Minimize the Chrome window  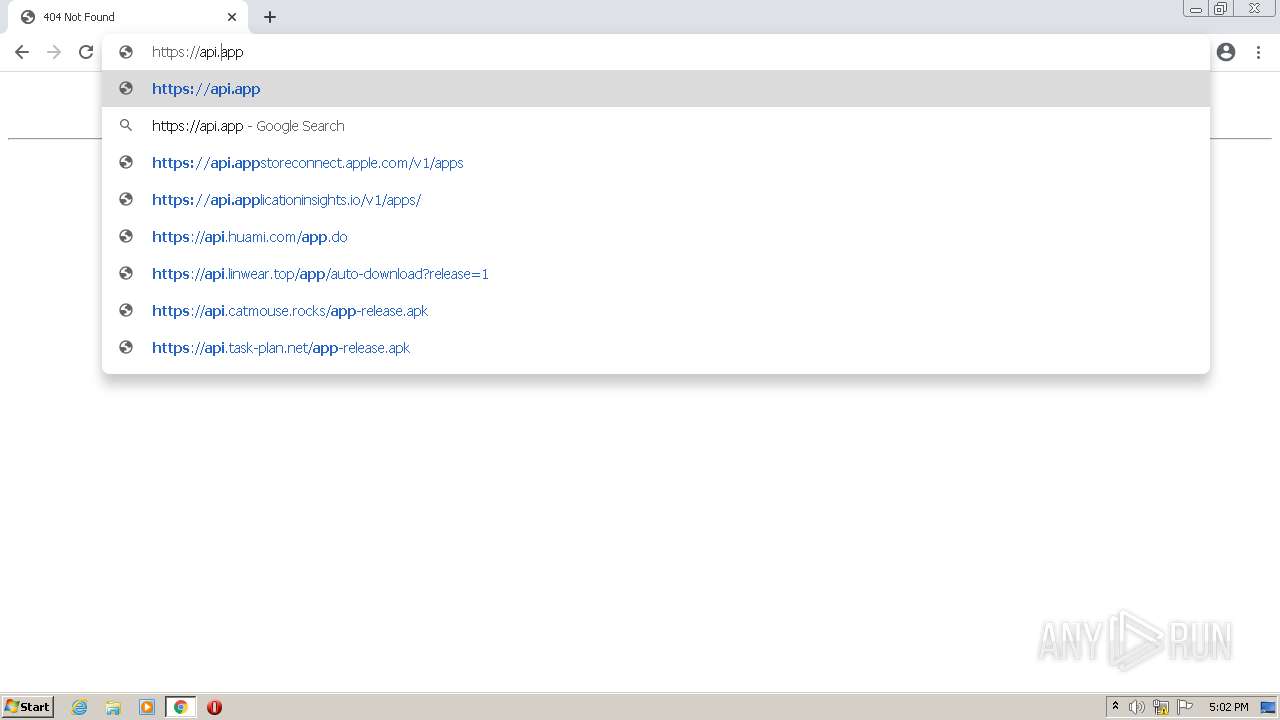coord(1196,9)
